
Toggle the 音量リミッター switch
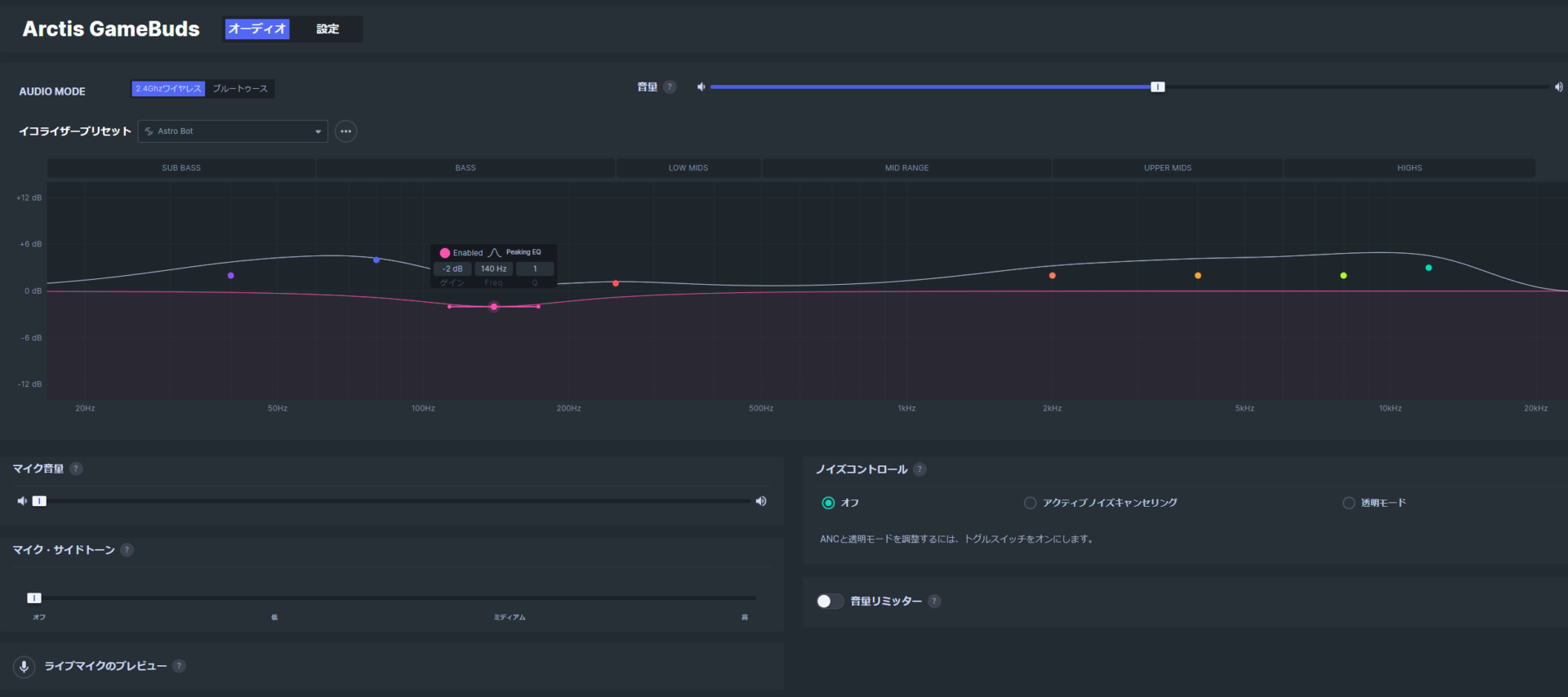click(x=830, y=602)
